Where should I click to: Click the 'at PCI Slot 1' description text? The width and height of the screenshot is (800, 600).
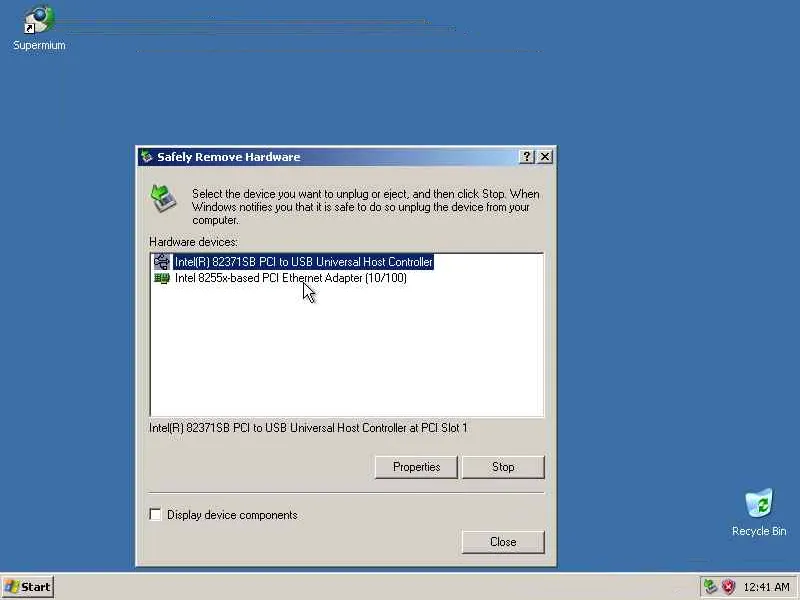[438, 428]
